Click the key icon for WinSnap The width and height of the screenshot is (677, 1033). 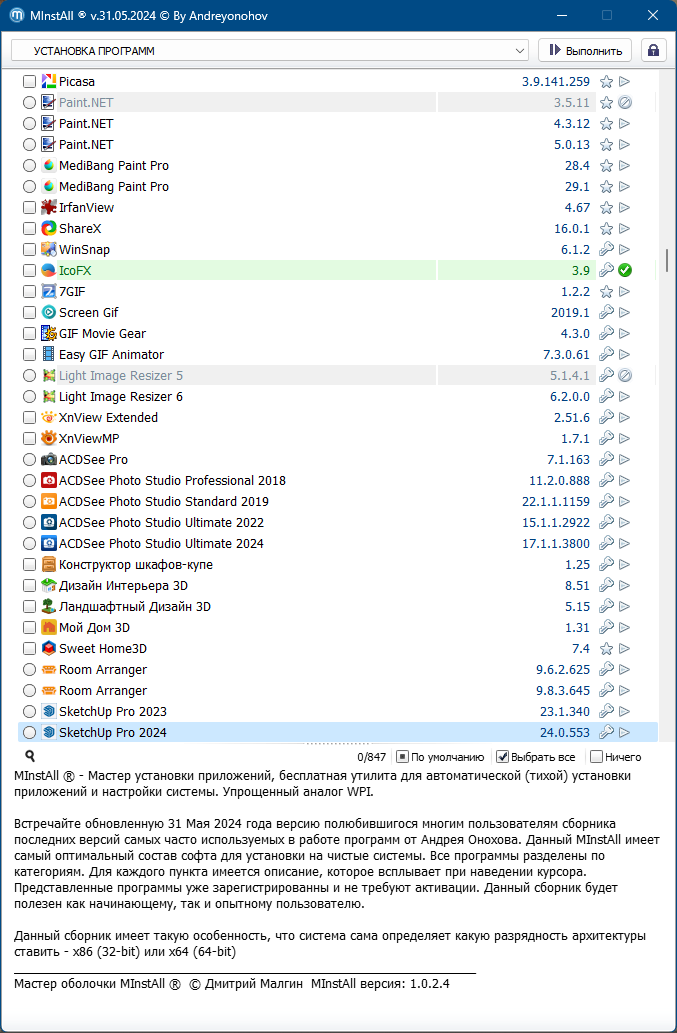point(607,250)
